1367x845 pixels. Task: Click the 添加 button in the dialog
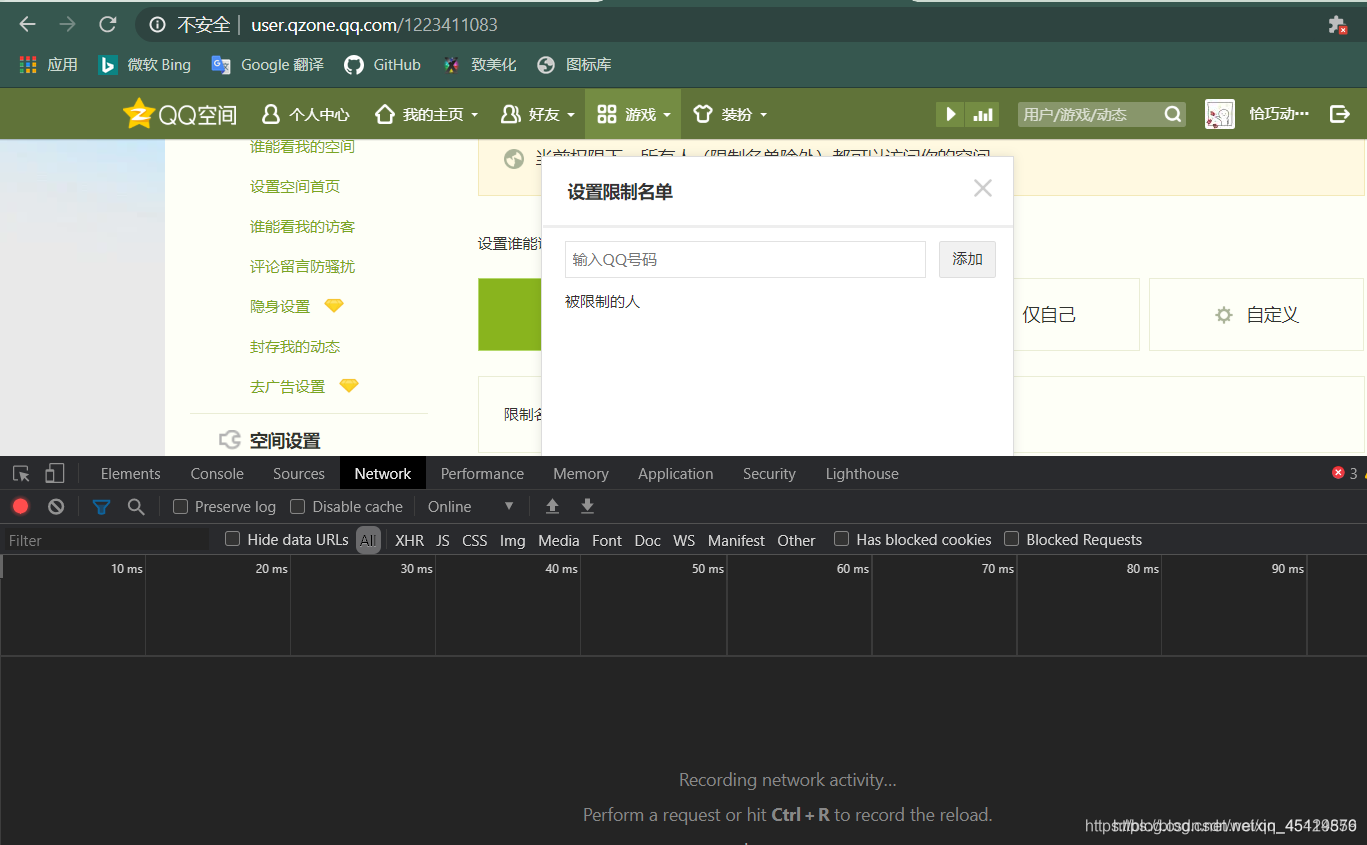(x=967, y=259)
